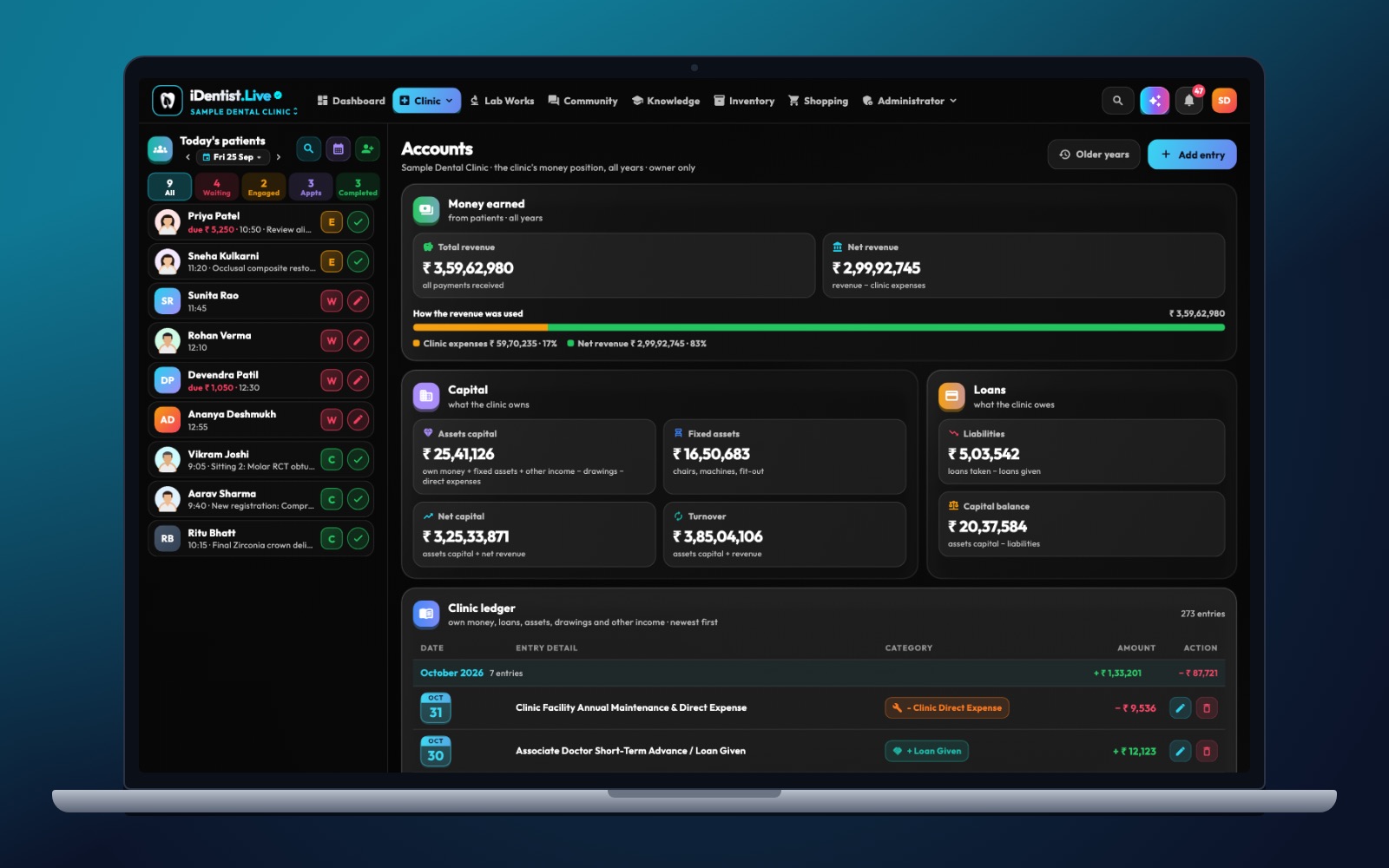This screenshot has height=868, width=1389.
Task: Search today's patients using magnifier icon
Action: click(308, 149)
